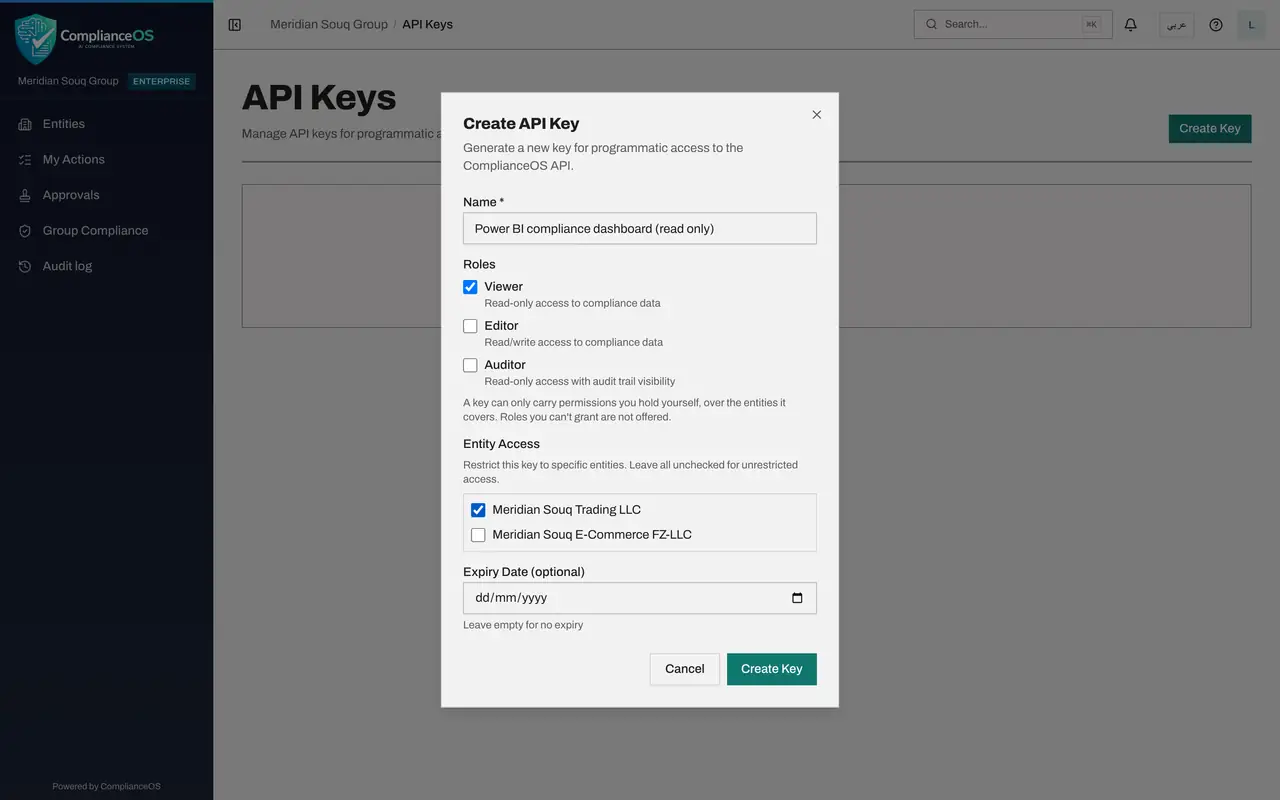This screenshot has height=800, width=1280.
Task: Click the Entities building icon in the sidebar
Action: point(25,124)
